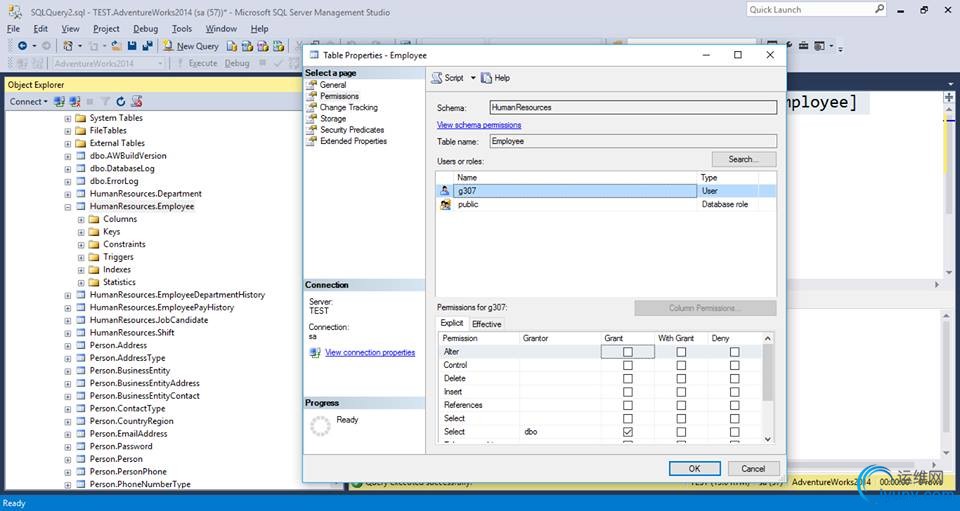Click the Refresh icon in Object Explorer
This screenshot has height=511, width=960.
click(x=120, y=101)
